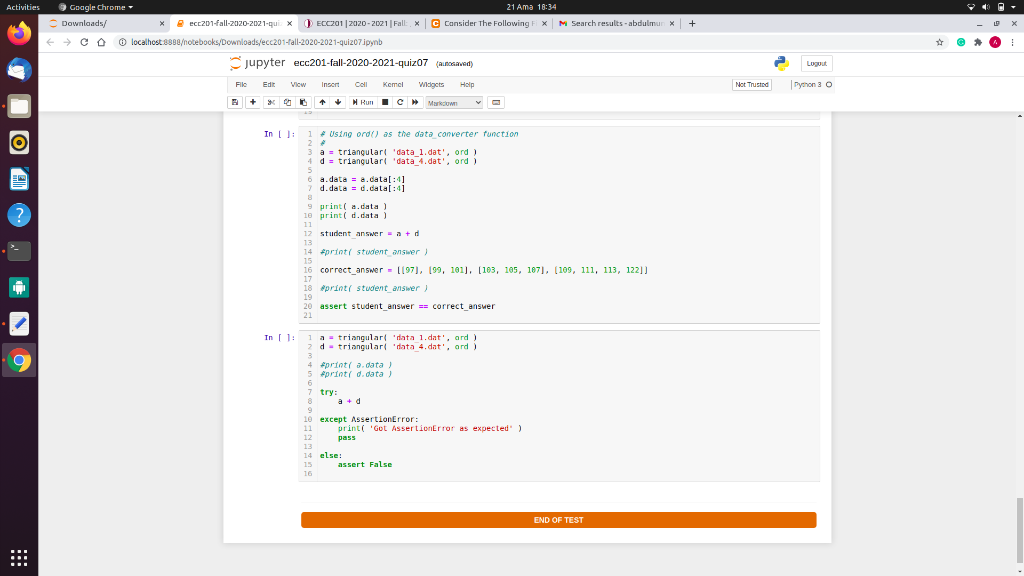Screen dimensions: 1024x576
Task: Save the notebook with the save icon
Action: click(x=237, y=102)
